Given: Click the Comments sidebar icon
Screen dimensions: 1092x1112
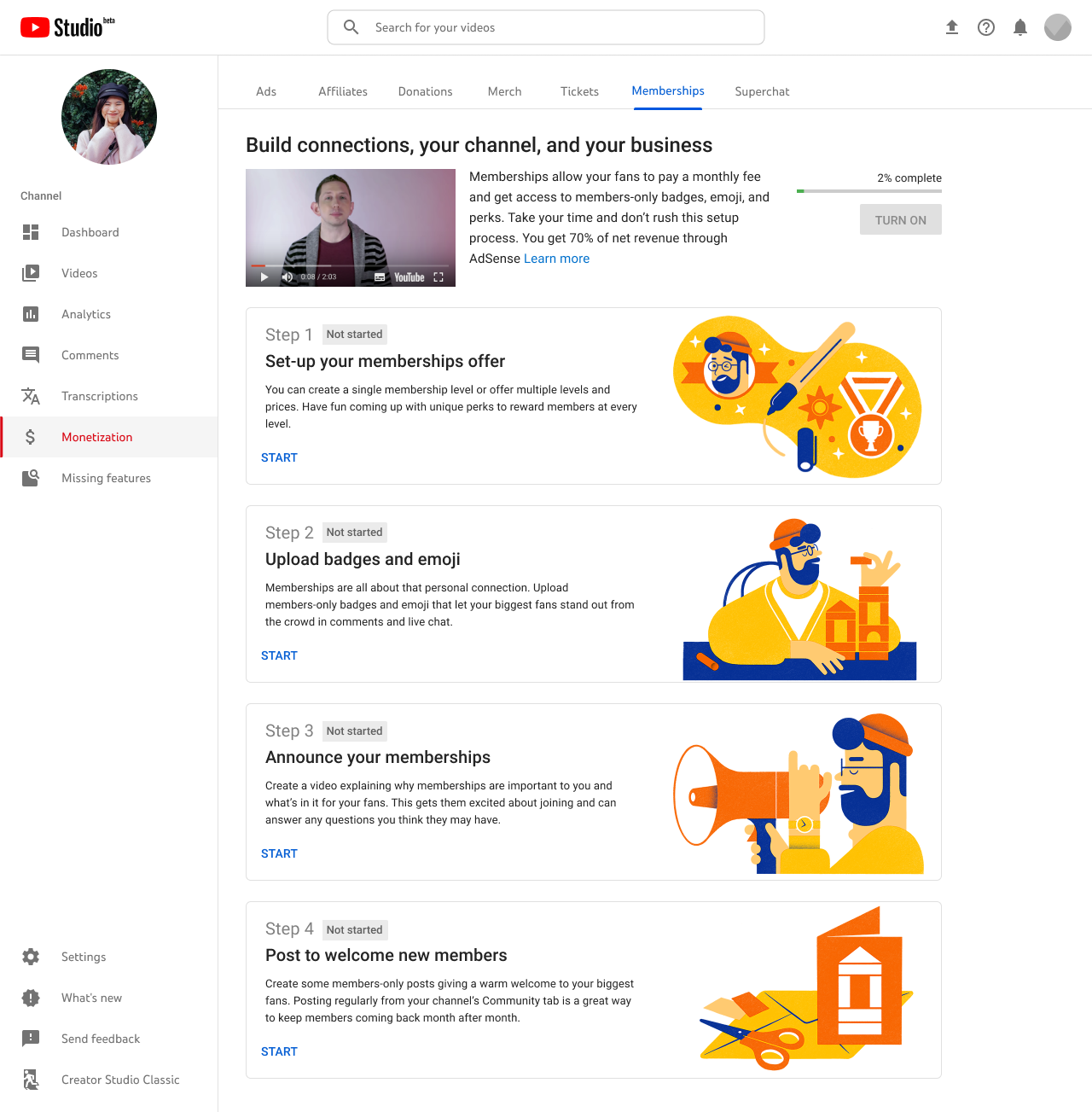Looking at the screenshot, I should coord(31,355).
